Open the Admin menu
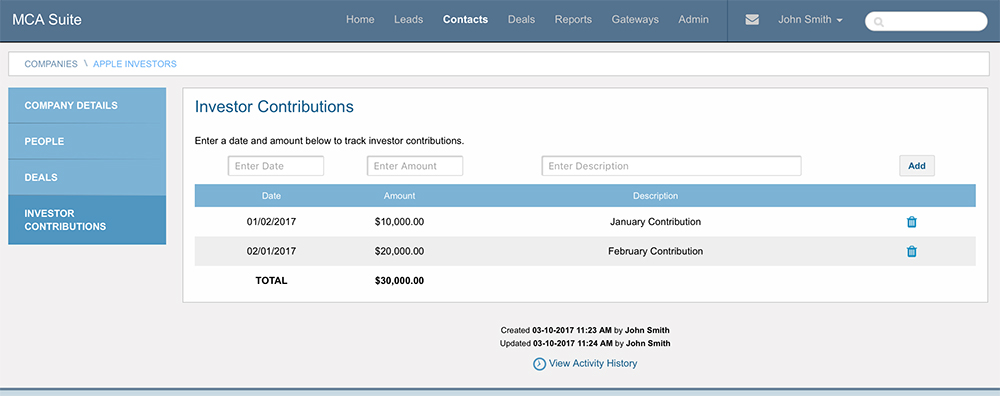 click(x=693, y=20)
